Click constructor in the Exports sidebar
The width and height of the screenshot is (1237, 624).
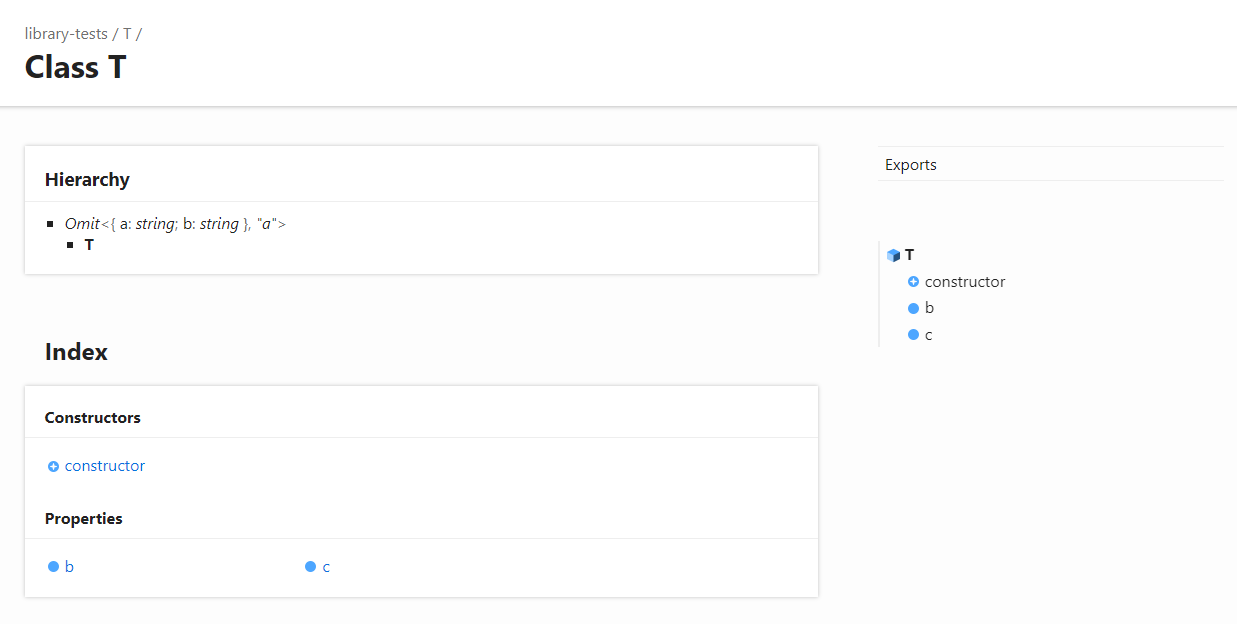[x=965, y=282]
